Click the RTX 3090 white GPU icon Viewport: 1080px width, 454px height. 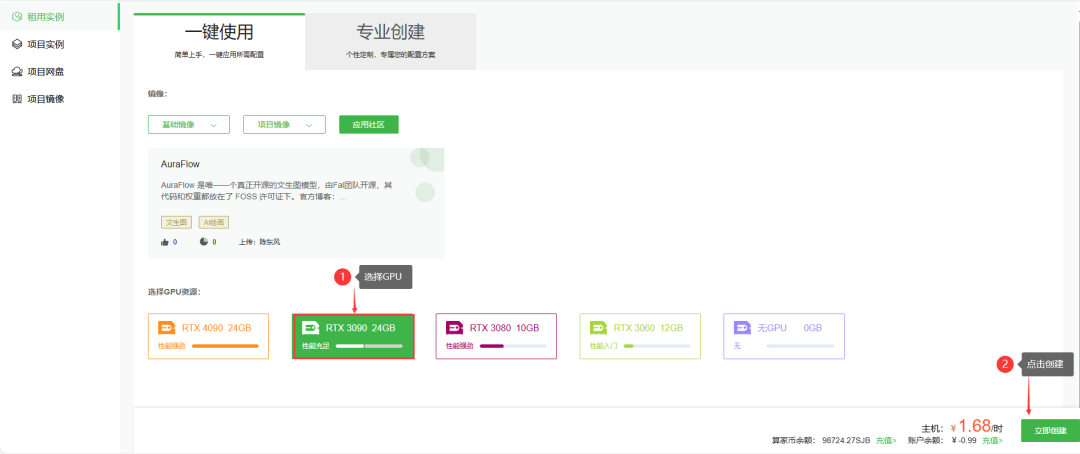(x=311, y=328)
